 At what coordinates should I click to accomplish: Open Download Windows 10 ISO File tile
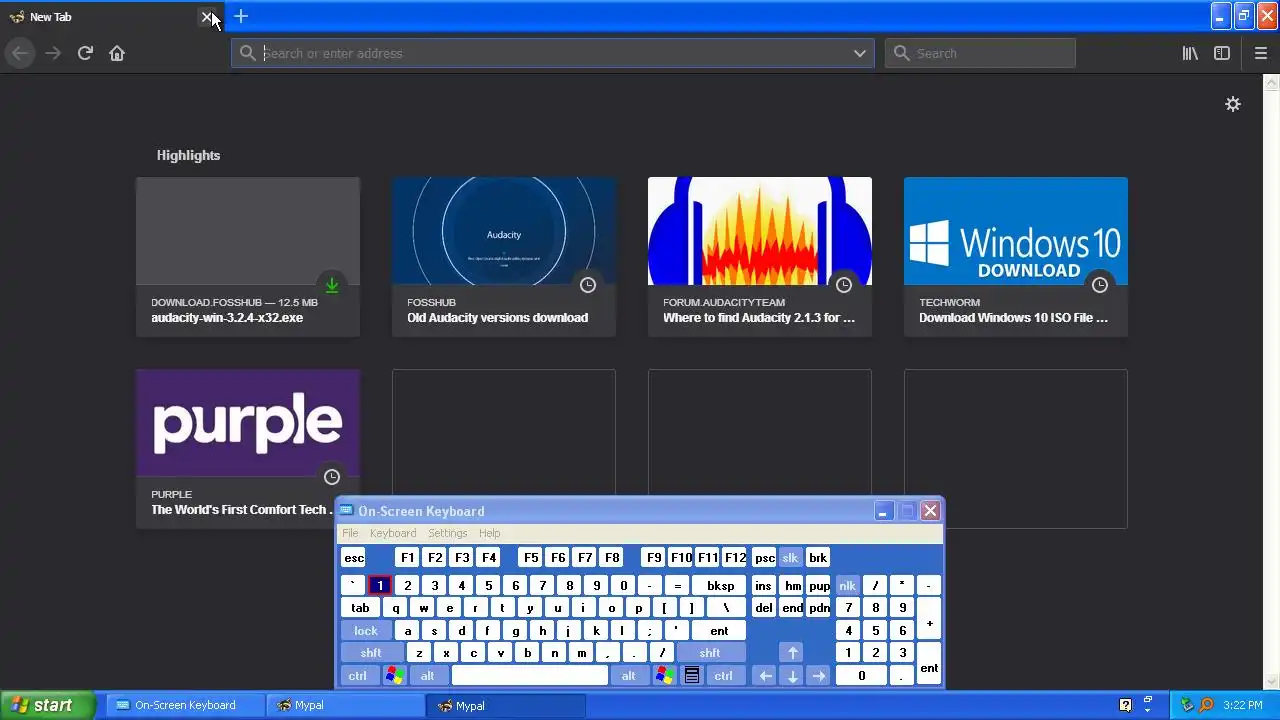click(x=1016, y=257)
